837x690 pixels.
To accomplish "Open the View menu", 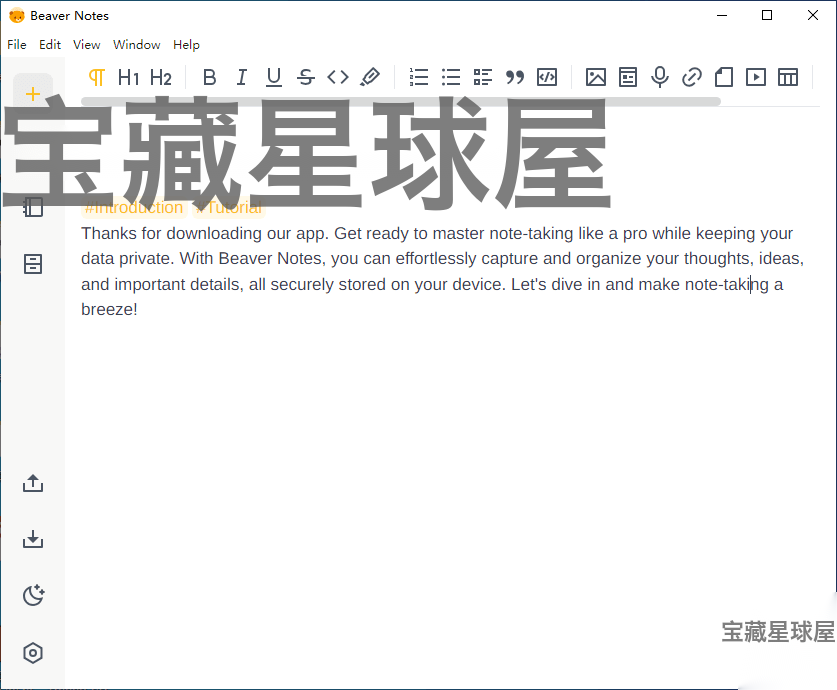I will tap(86, 44).
